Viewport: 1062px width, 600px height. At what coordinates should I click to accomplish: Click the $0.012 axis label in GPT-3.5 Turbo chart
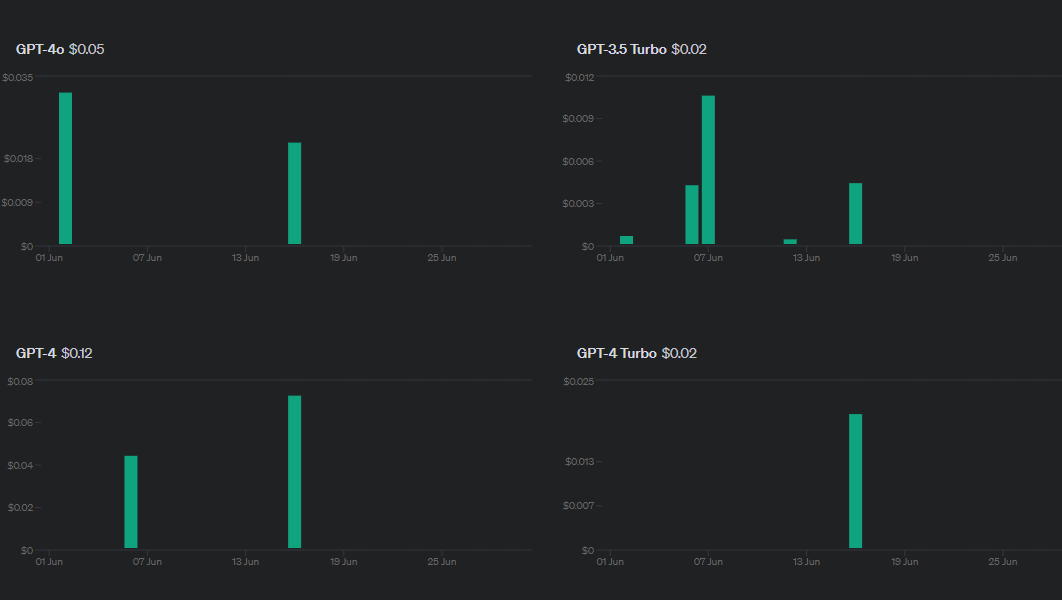tap(579, 77)
